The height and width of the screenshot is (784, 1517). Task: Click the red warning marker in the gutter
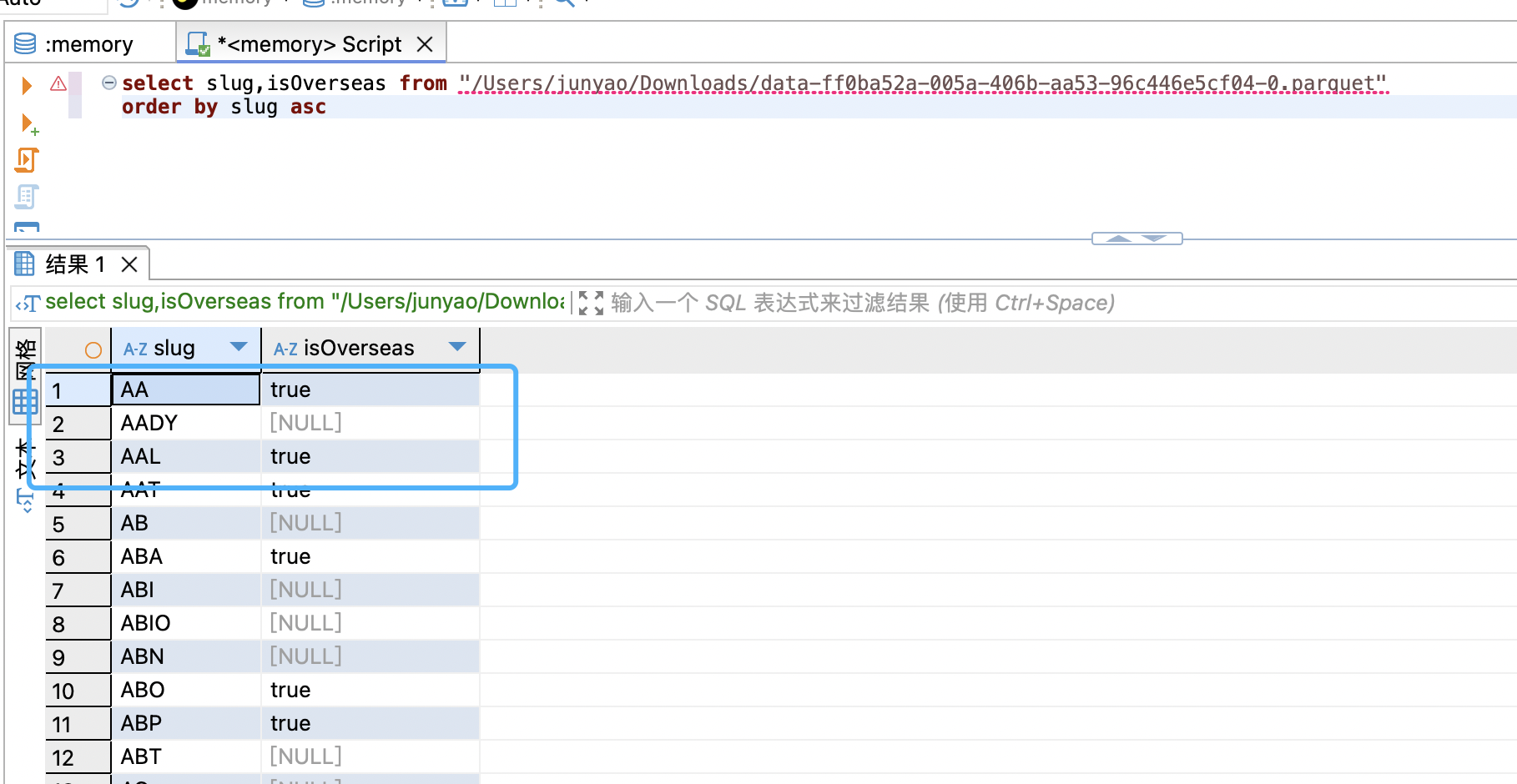(x=58, y=83)
